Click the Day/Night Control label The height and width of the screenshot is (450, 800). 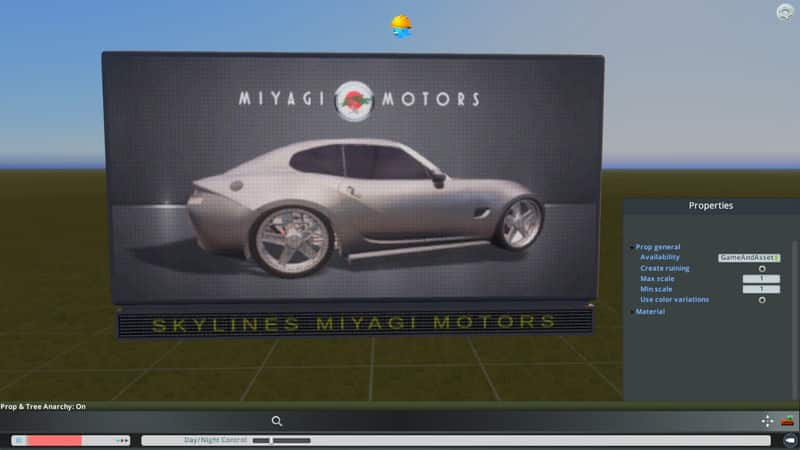214,440
